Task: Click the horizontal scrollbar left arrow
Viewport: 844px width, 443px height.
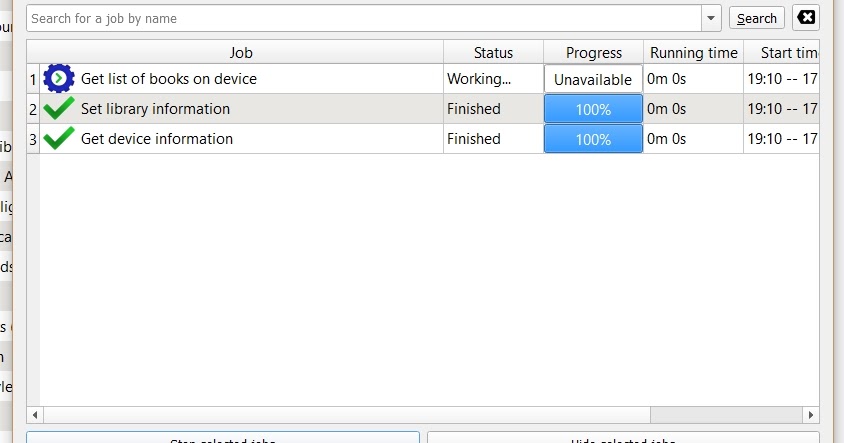Action: 35,414
